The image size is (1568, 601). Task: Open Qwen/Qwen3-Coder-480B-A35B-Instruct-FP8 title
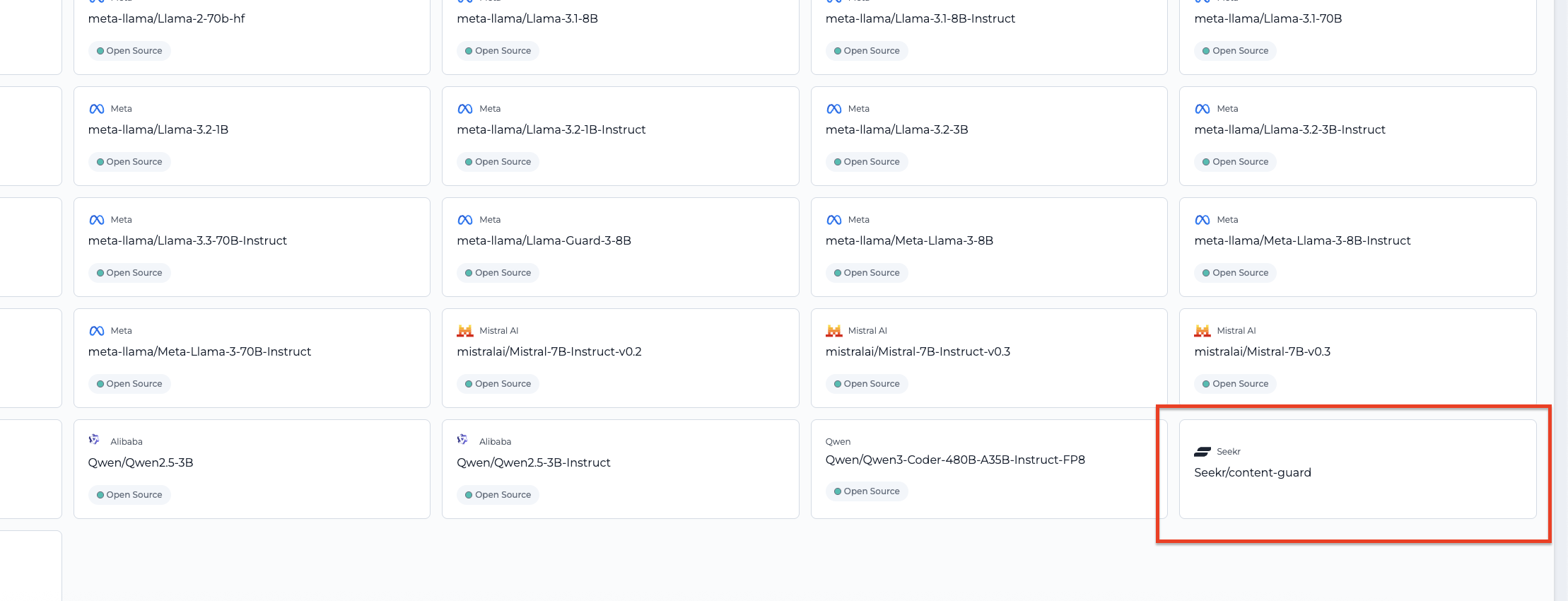pos(956,460)
